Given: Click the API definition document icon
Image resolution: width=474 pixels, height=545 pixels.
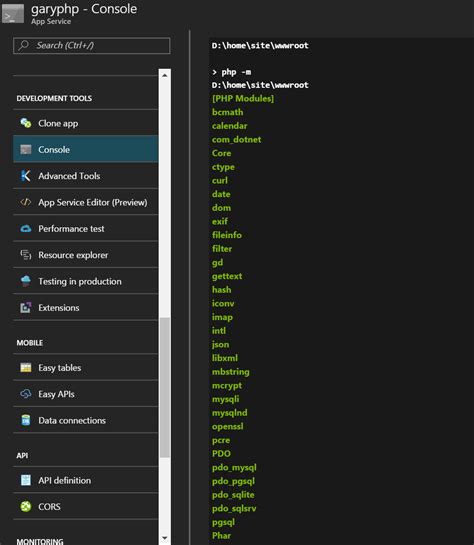Looking at the screenshot, I should (26, 480).
